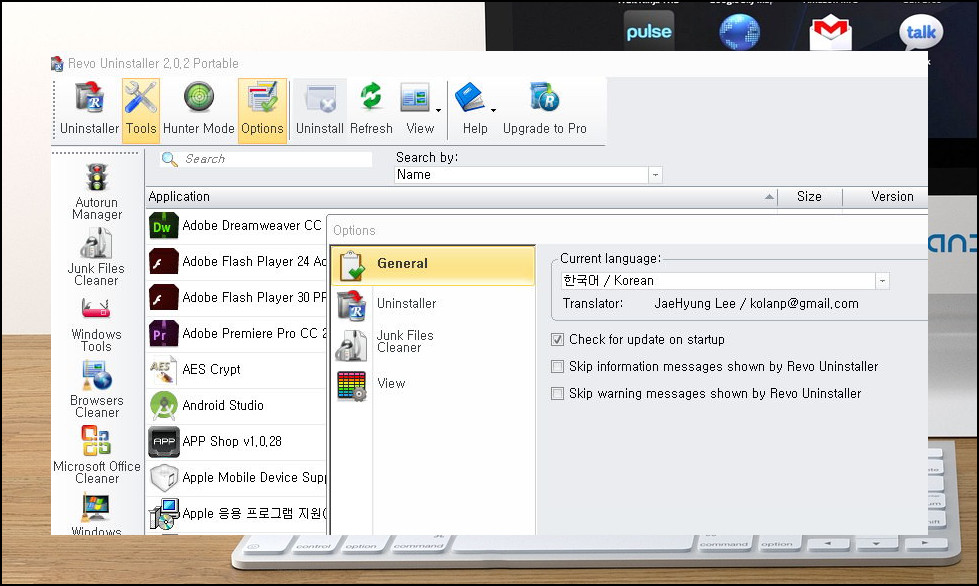Open Browsers Cleaner in sidebar
Viewport: 979px width, 586px height.
pos(97,390)
